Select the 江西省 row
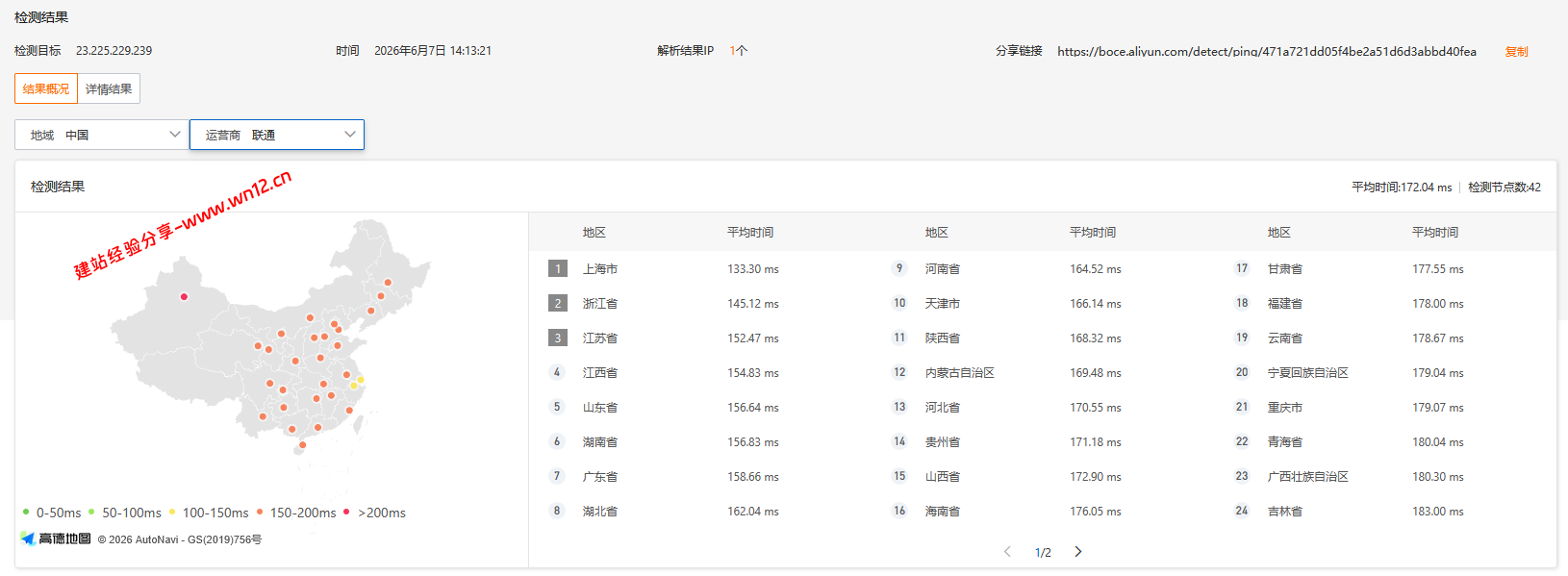 (x=700, y=373)
